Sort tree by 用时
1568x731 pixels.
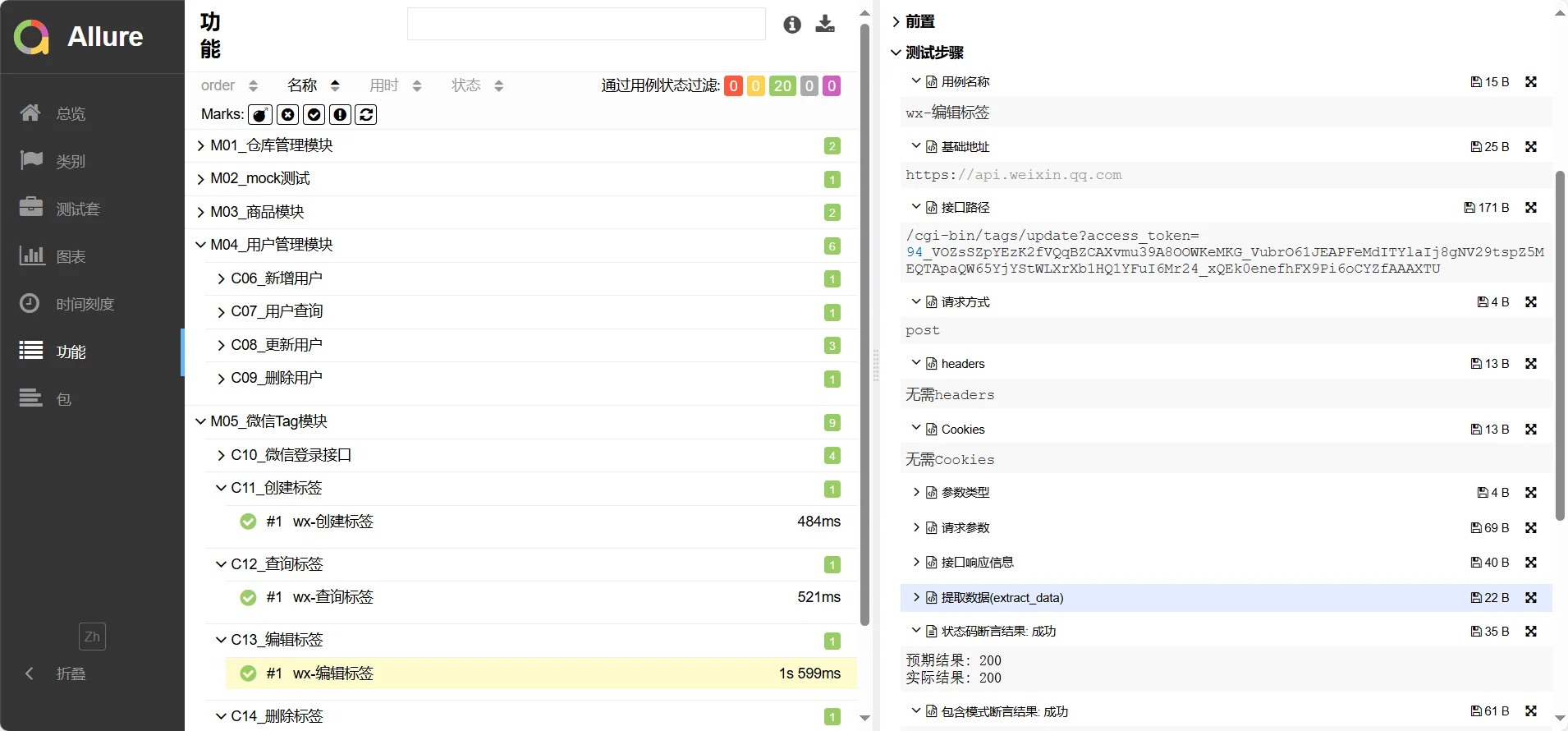pos(396,85)
